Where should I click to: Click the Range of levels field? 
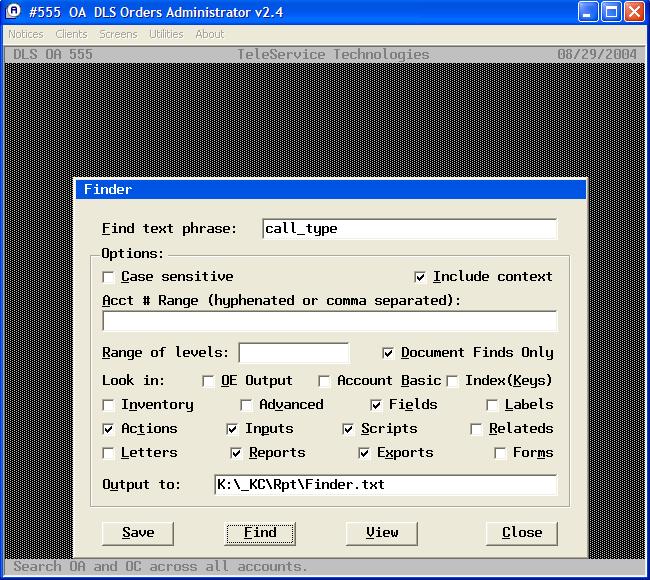coord(294,353)
